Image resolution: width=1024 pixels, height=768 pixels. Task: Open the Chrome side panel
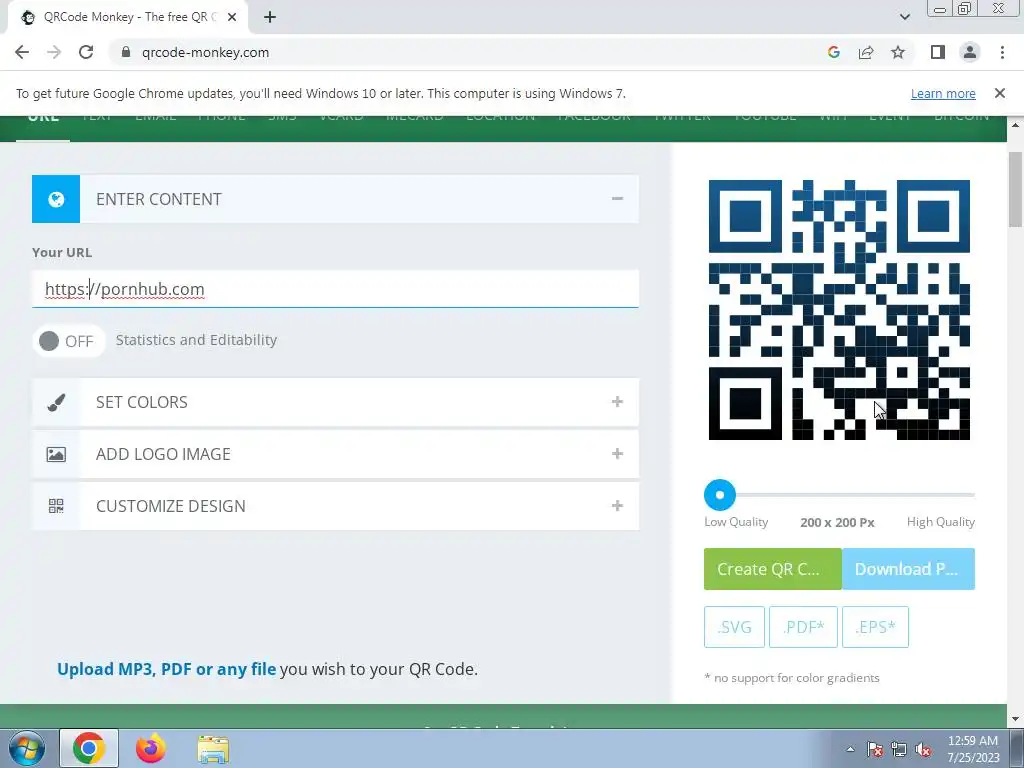(x=938, y=52)
